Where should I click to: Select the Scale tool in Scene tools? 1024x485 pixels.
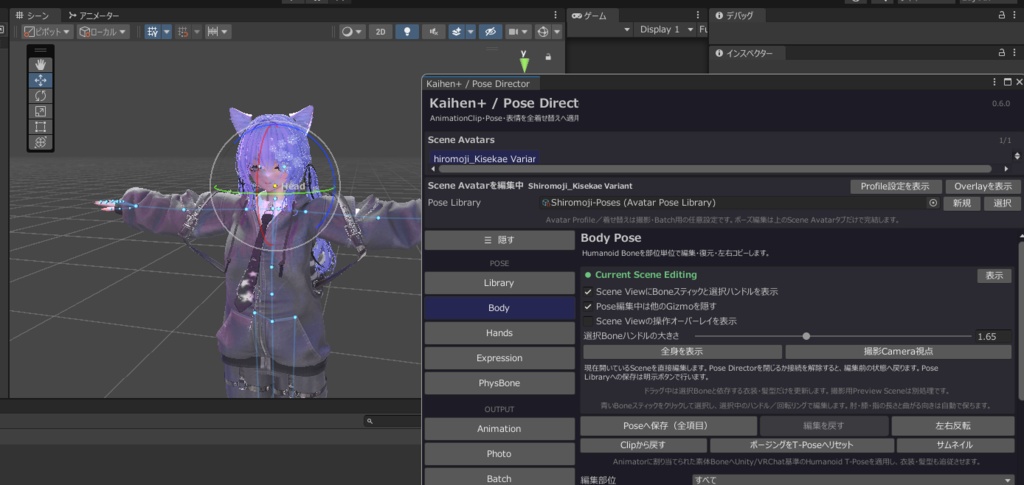pyautogui.click(x=40, y=112)
